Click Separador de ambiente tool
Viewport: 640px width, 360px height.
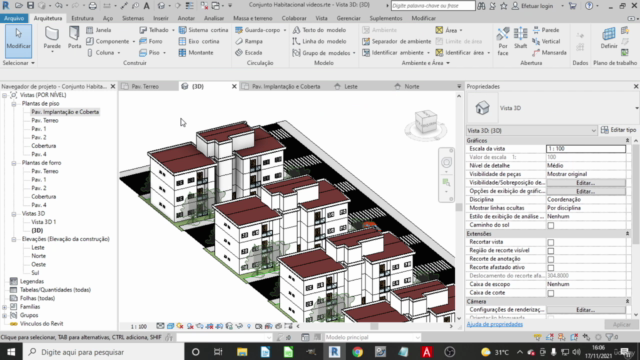click(396, 41)
